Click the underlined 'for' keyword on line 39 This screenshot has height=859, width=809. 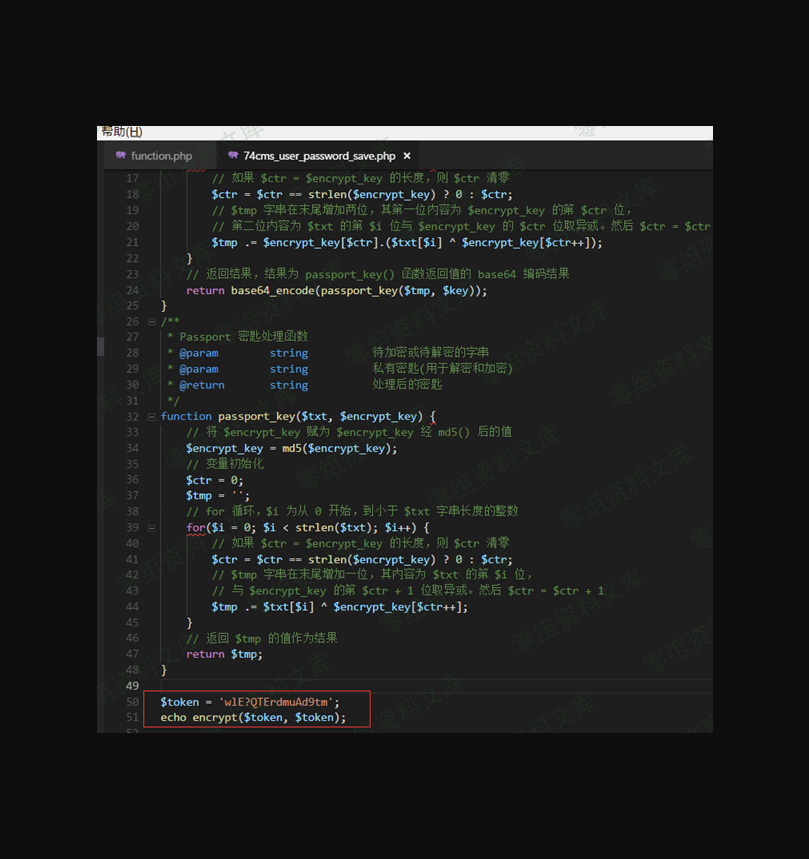coord(194,528)
